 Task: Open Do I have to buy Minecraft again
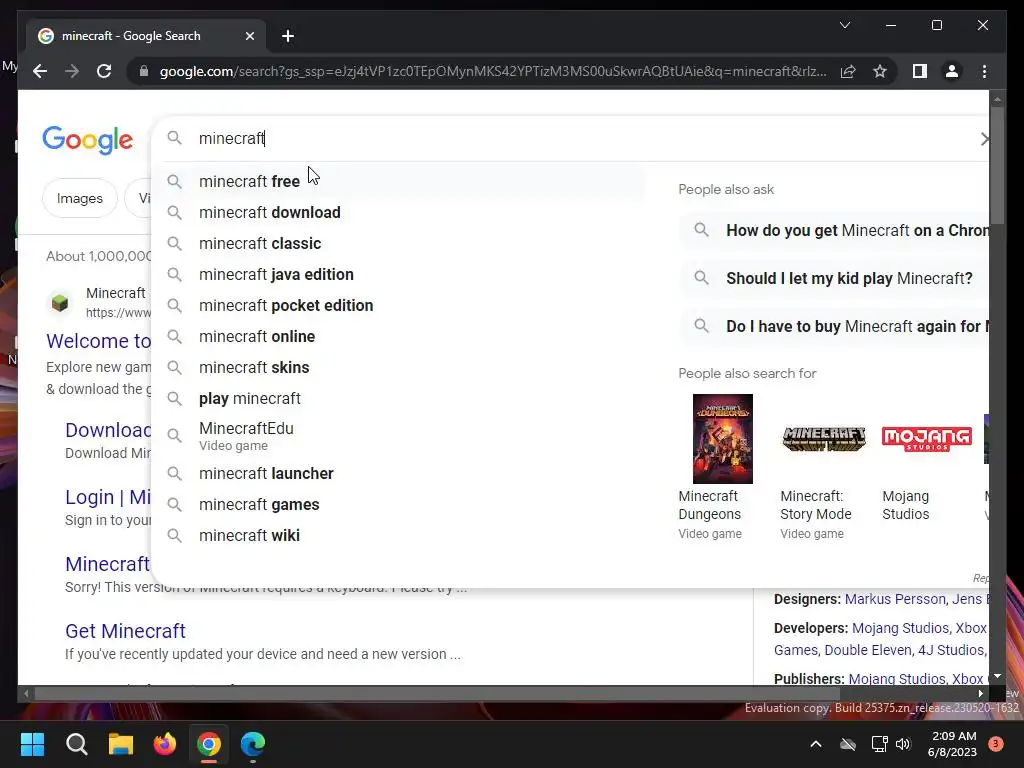[x=834, y=326]
